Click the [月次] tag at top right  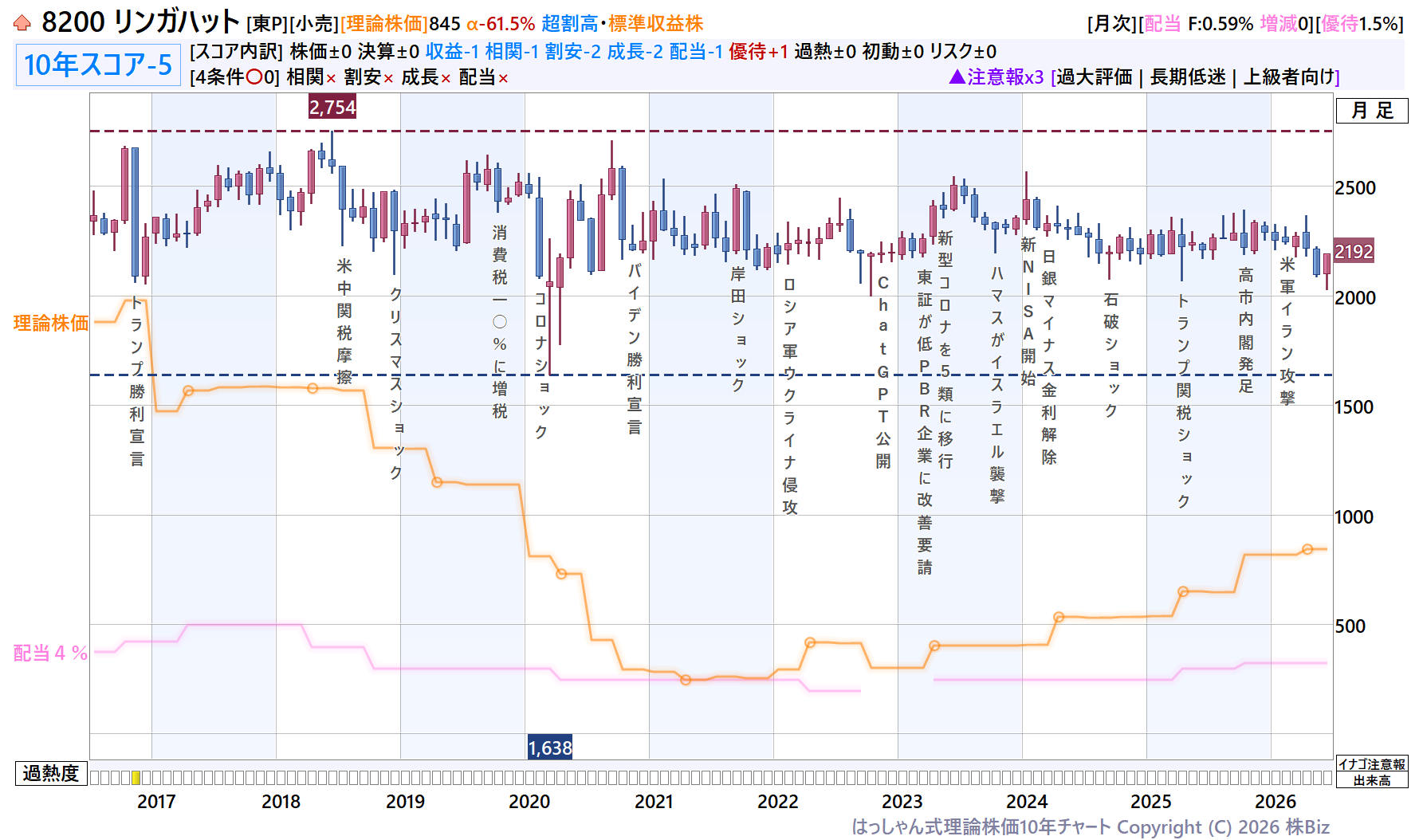point(1113,24)
